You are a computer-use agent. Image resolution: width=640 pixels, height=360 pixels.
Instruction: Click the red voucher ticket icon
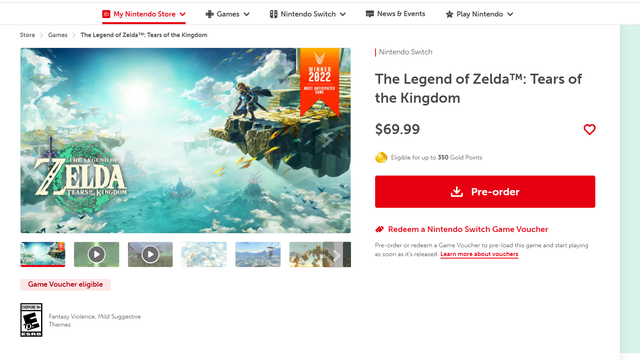pos(380,229)
